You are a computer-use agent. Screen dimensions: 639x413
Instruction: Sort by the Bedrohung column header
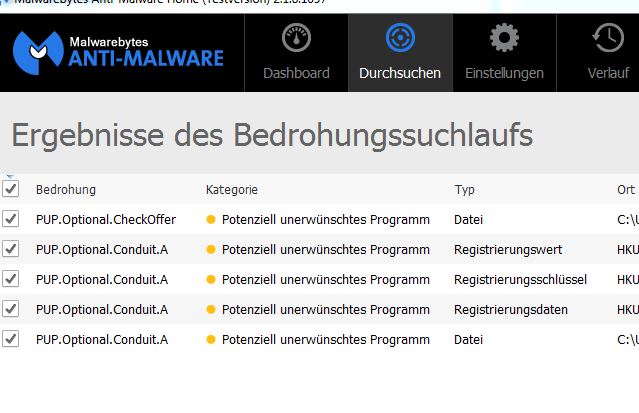tap(66, 190)
